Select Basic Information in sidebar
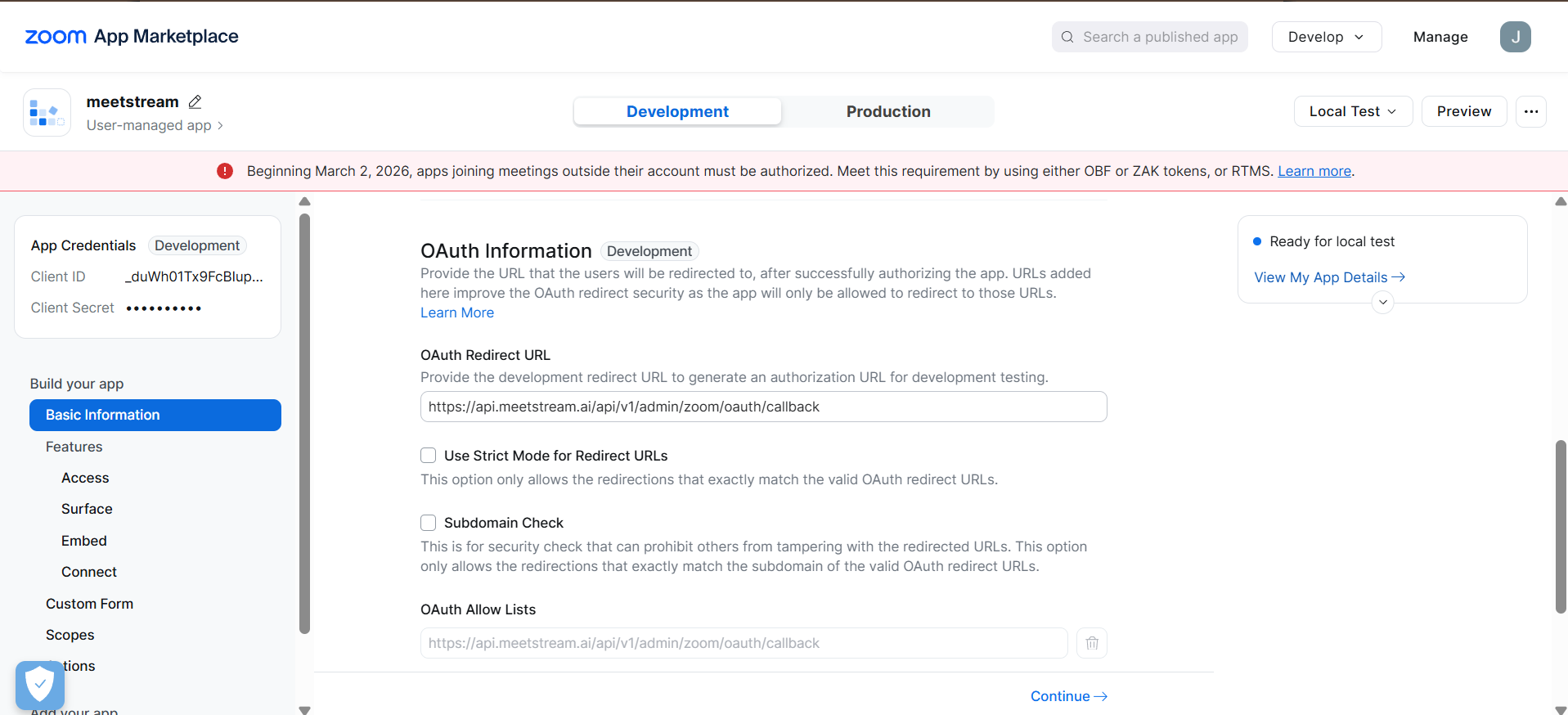The width and height of the screenshot is (1568, 715). tap(155, 415)
